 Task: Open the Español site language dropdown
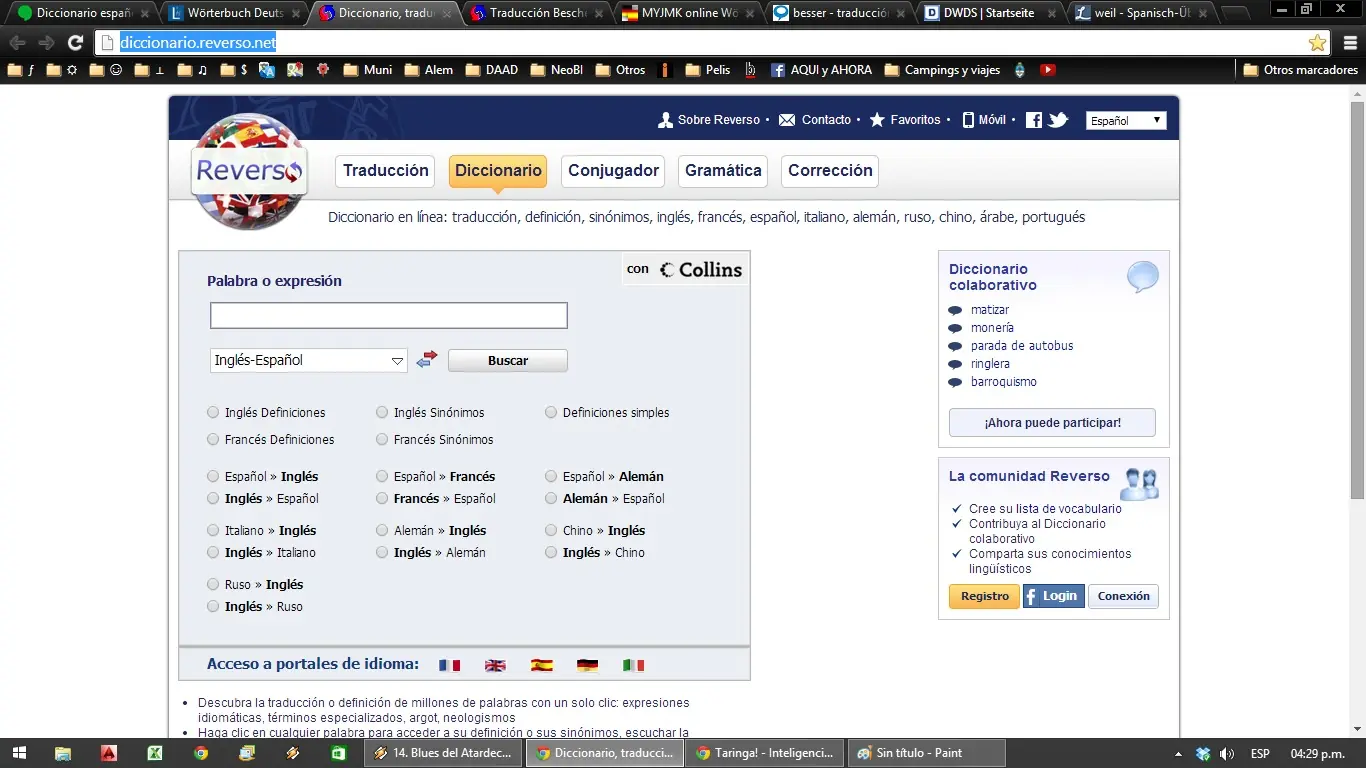tap(1126, 120)
